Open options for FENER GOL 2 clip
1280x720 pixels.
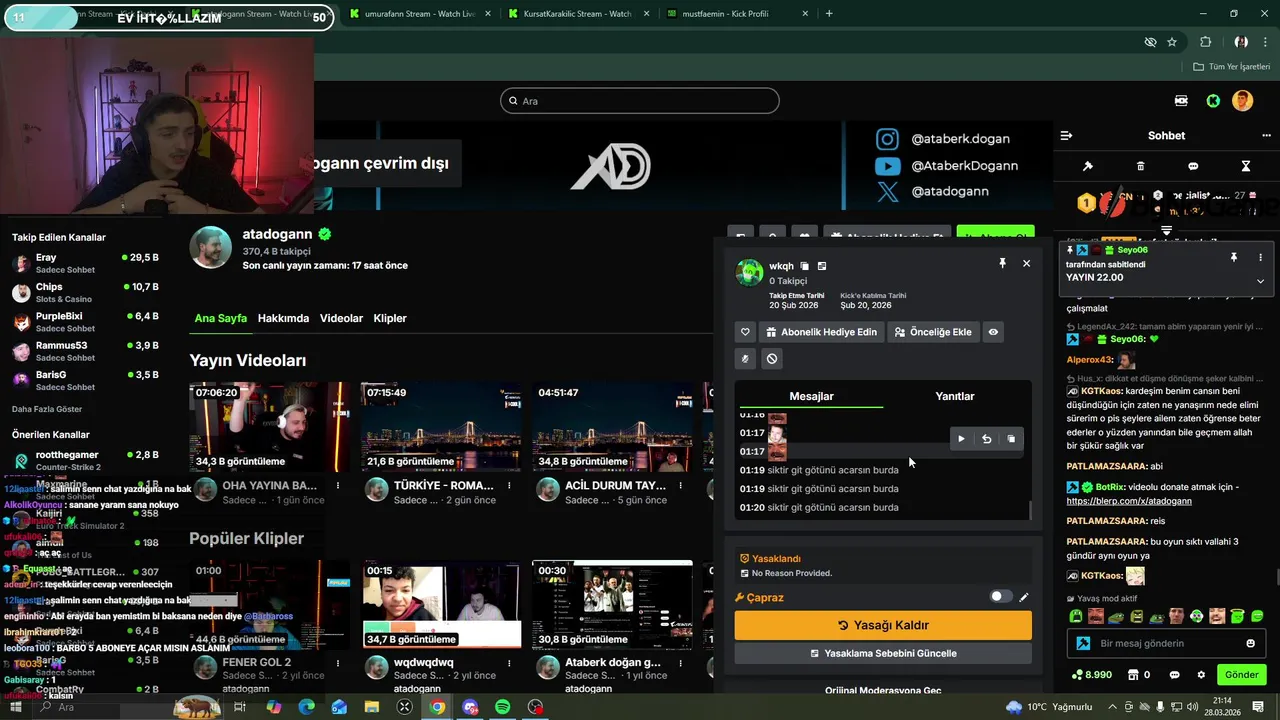tap(338, 662)
